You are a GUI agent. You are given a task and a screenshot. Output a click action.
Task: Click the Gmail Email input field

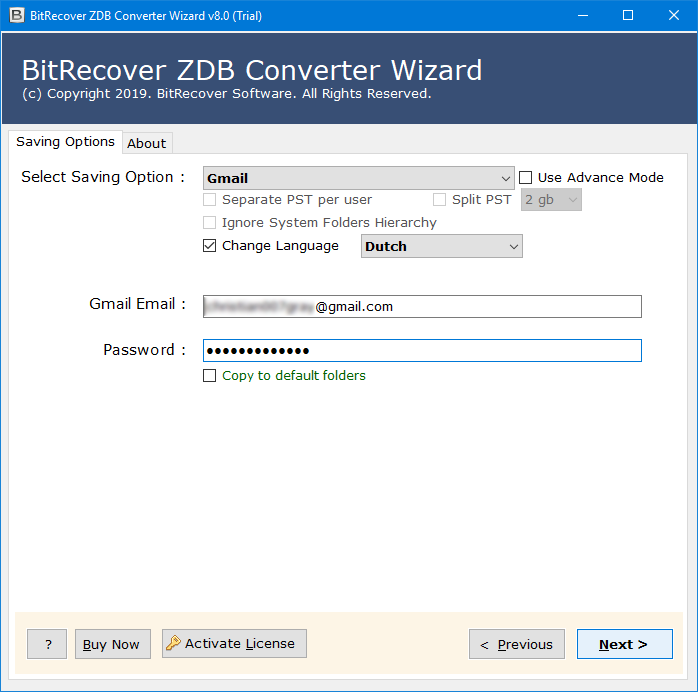pos(422,307)
